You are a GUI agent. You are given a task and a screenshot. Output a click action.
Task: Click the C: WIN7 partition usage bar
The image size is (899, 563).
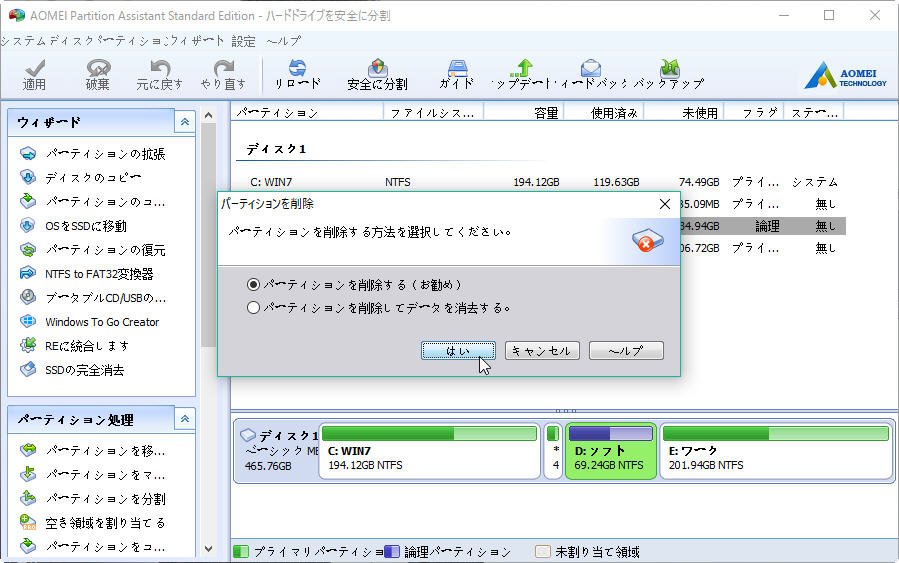[x=429, y=433]
